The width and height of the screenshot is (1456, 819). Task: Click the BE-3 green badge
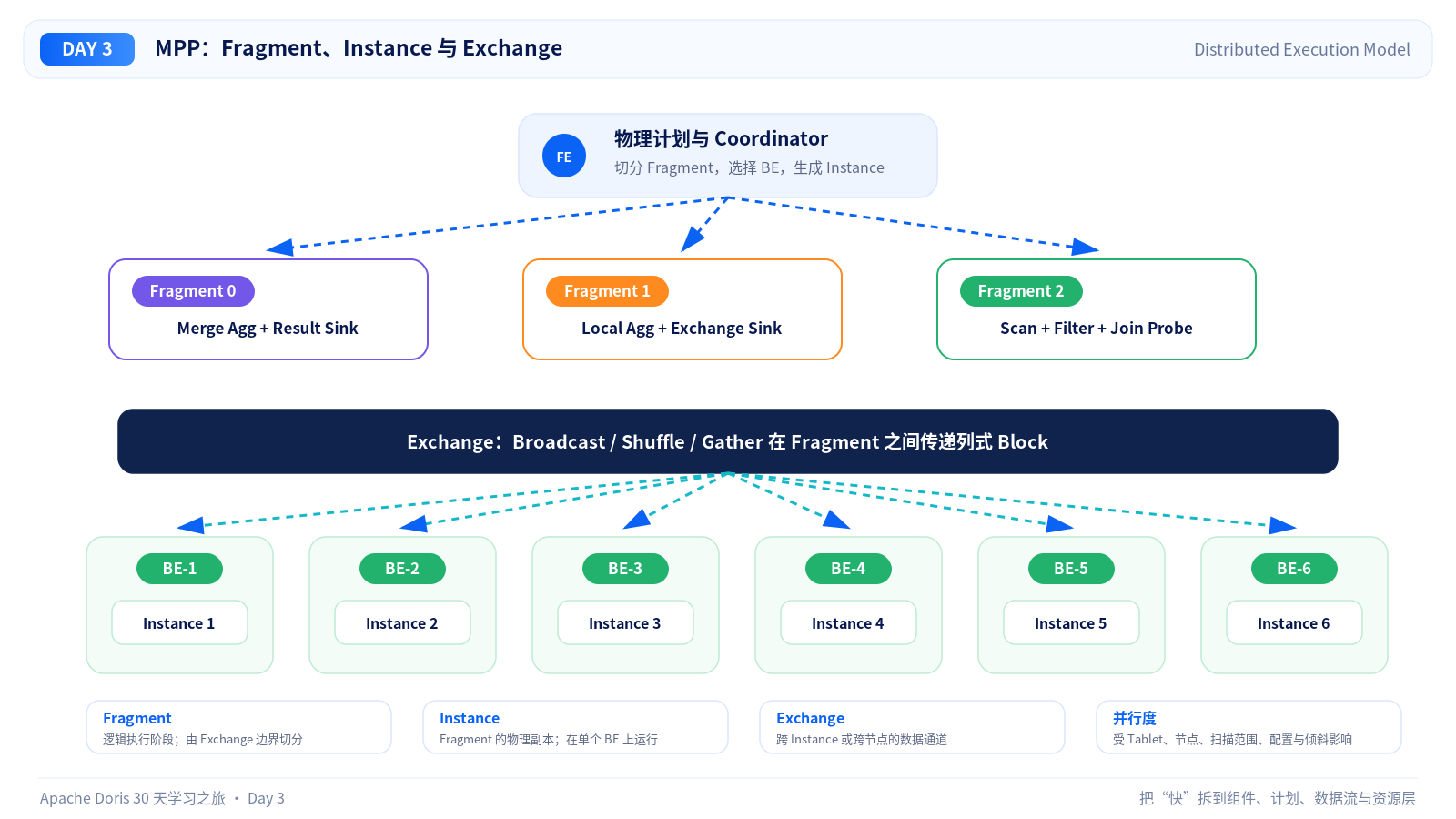click(x=625, y=569)
